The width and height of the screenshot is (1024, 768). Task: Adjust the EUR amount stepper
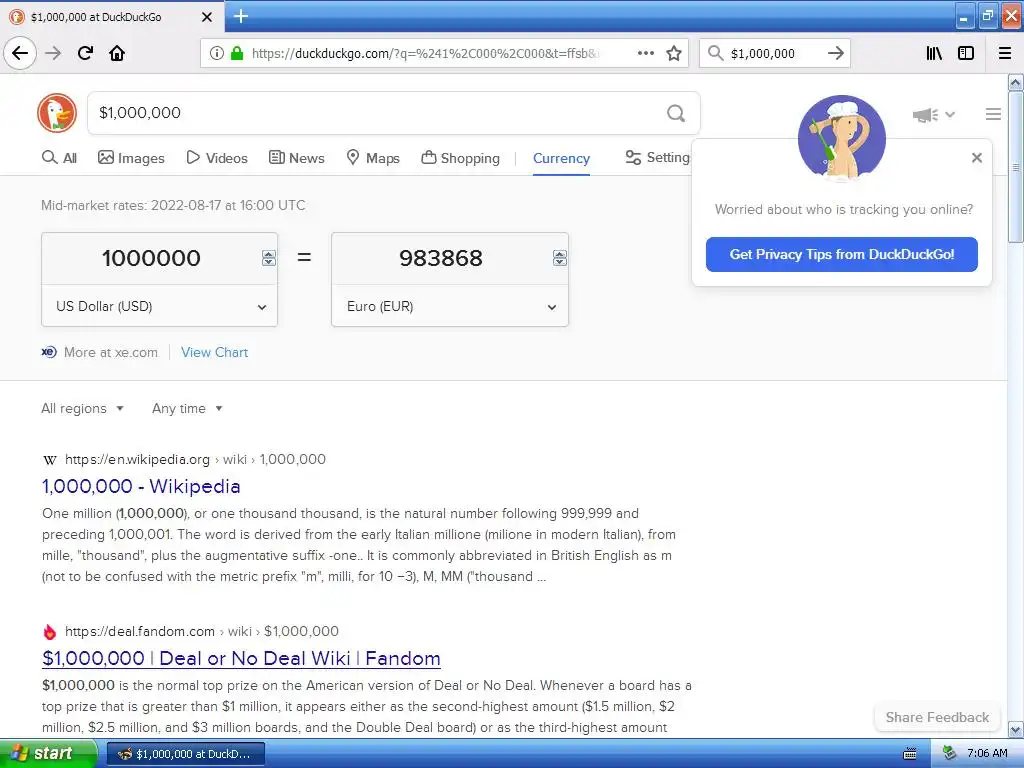click(560, 258)
